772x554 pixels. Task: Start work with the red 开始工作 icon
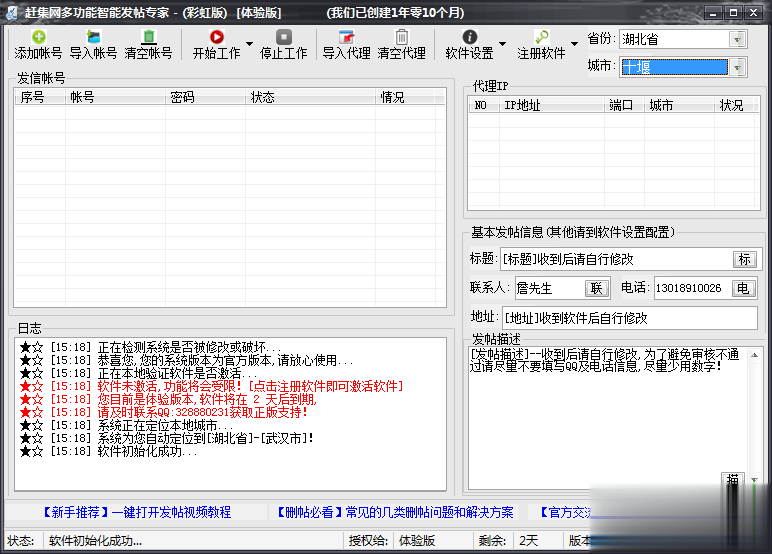(216, 37)
